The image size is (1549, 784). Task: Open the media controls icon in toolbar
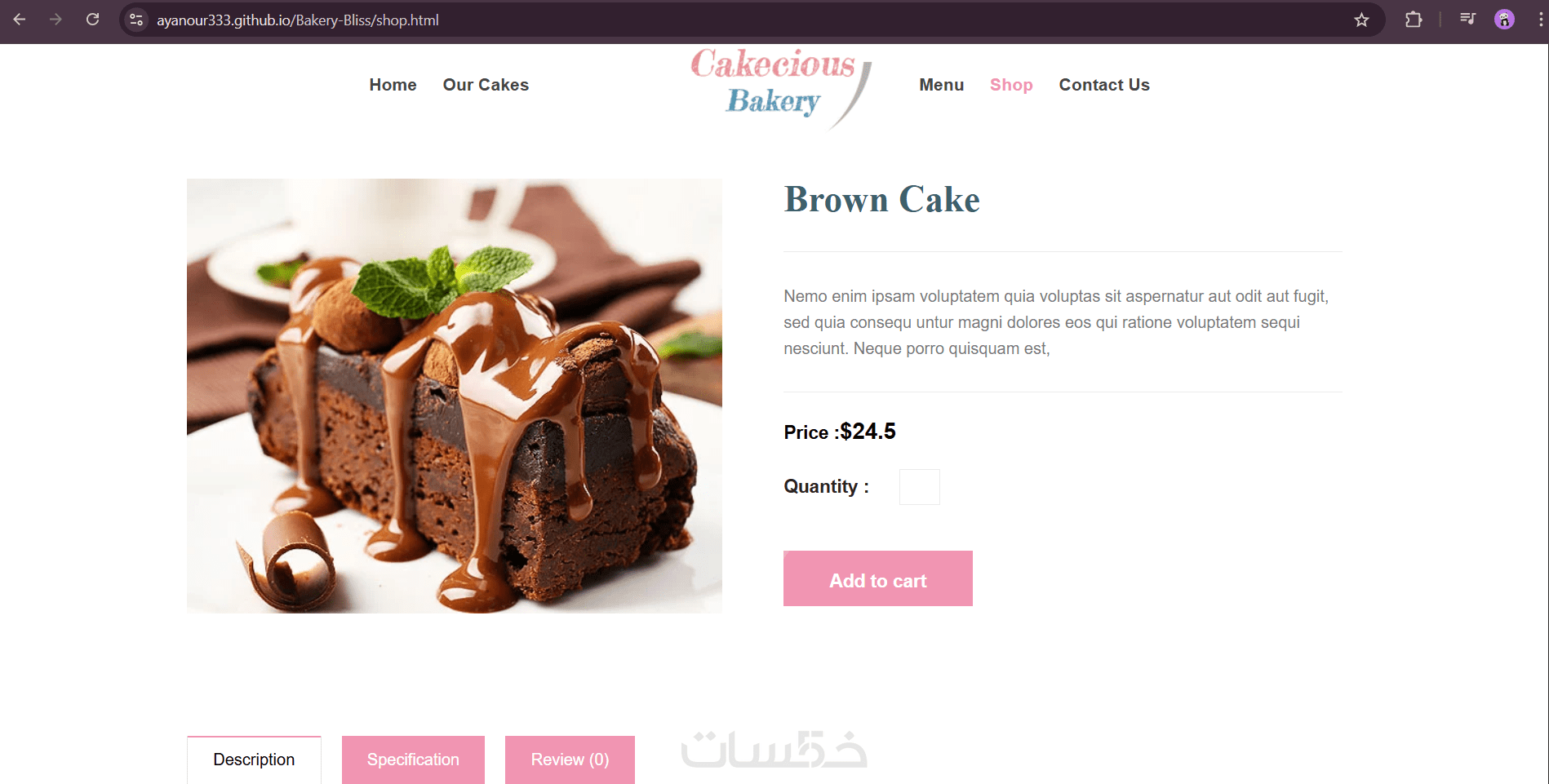(1467, 20)
